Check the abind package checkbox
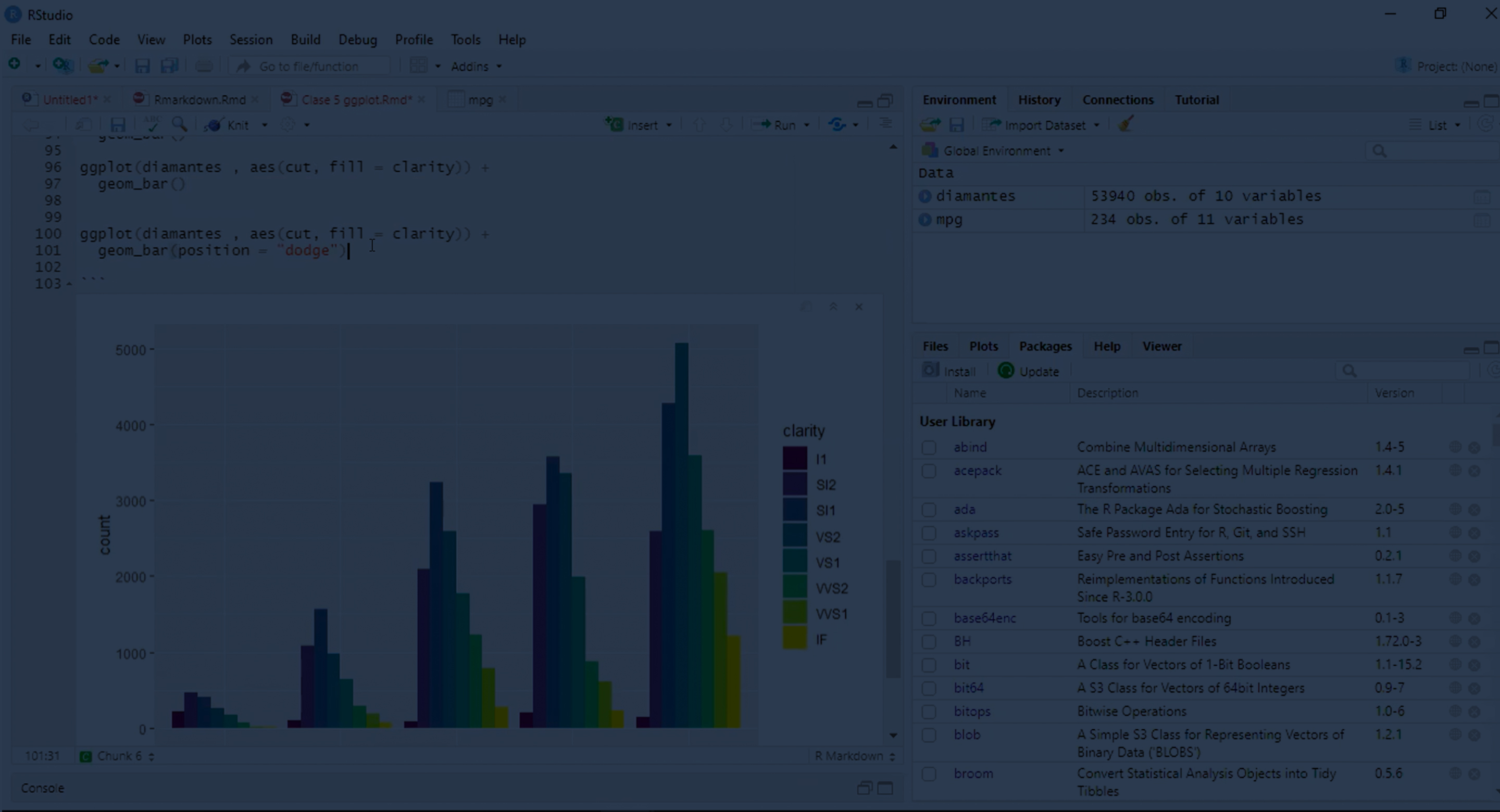1500x812 pixels. [x=929, y=448]
